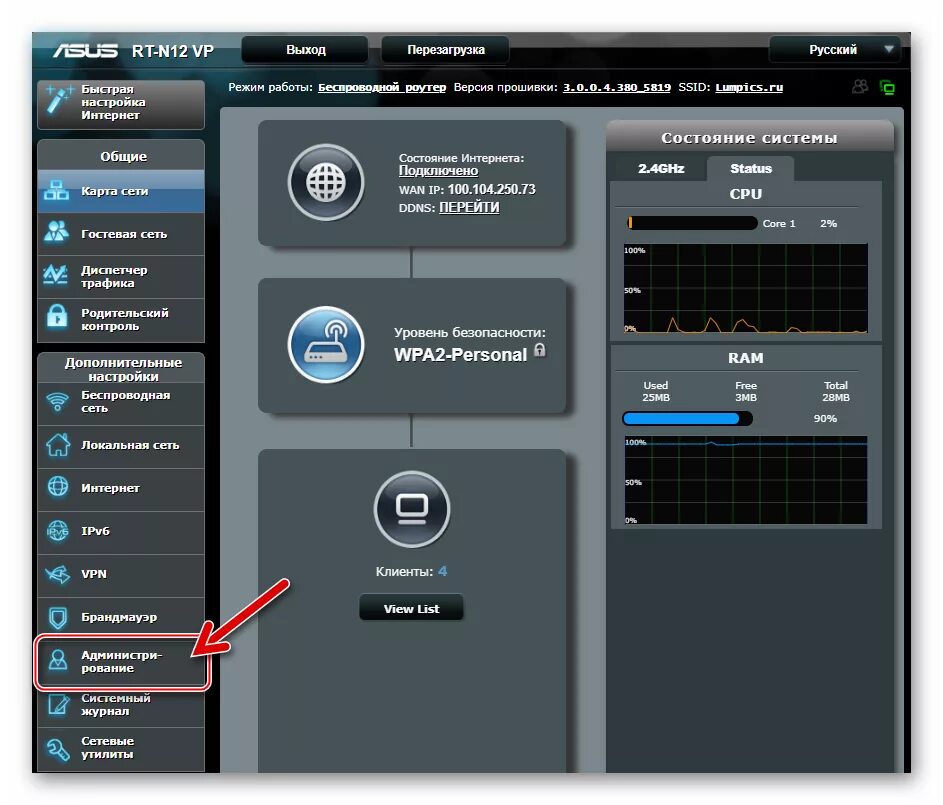Open Системный журнал menu item

(x=121, y=705)
